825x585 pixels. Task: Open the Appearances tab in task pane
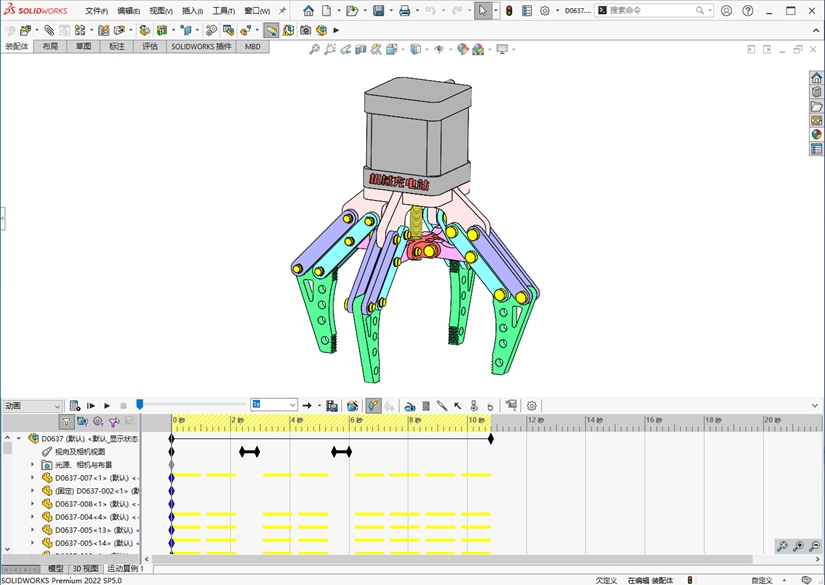point(816,134)
